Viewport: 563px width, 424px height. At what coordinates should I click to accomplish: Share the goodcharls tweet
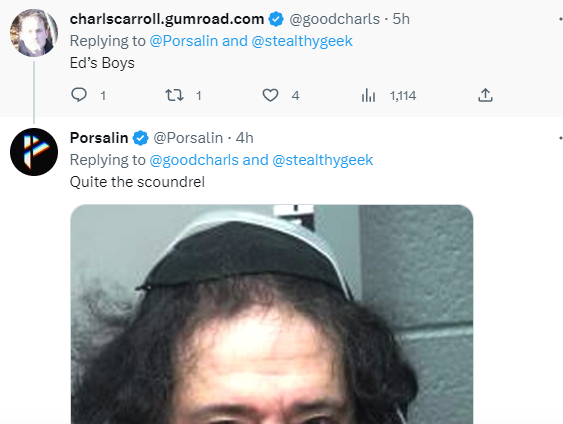coord(485,95)
